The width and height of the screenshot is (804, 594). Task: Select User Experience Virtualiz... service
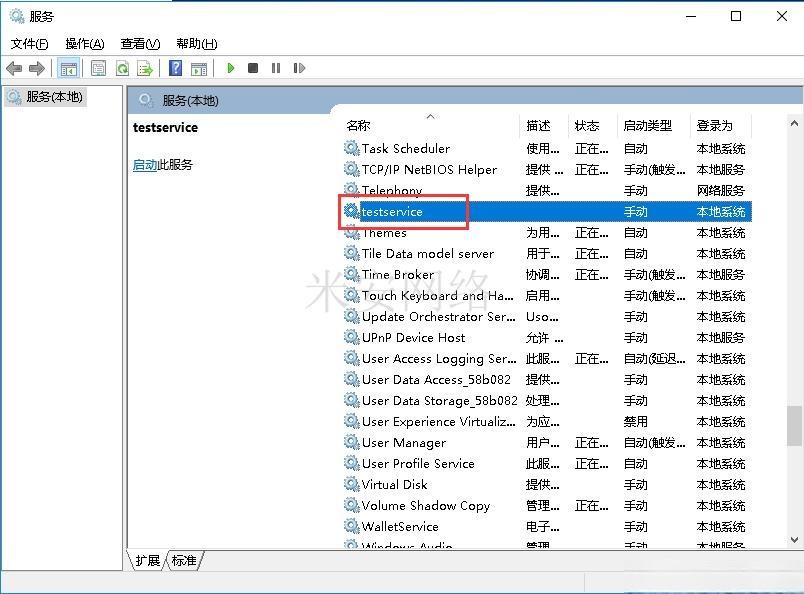point(547,422)
